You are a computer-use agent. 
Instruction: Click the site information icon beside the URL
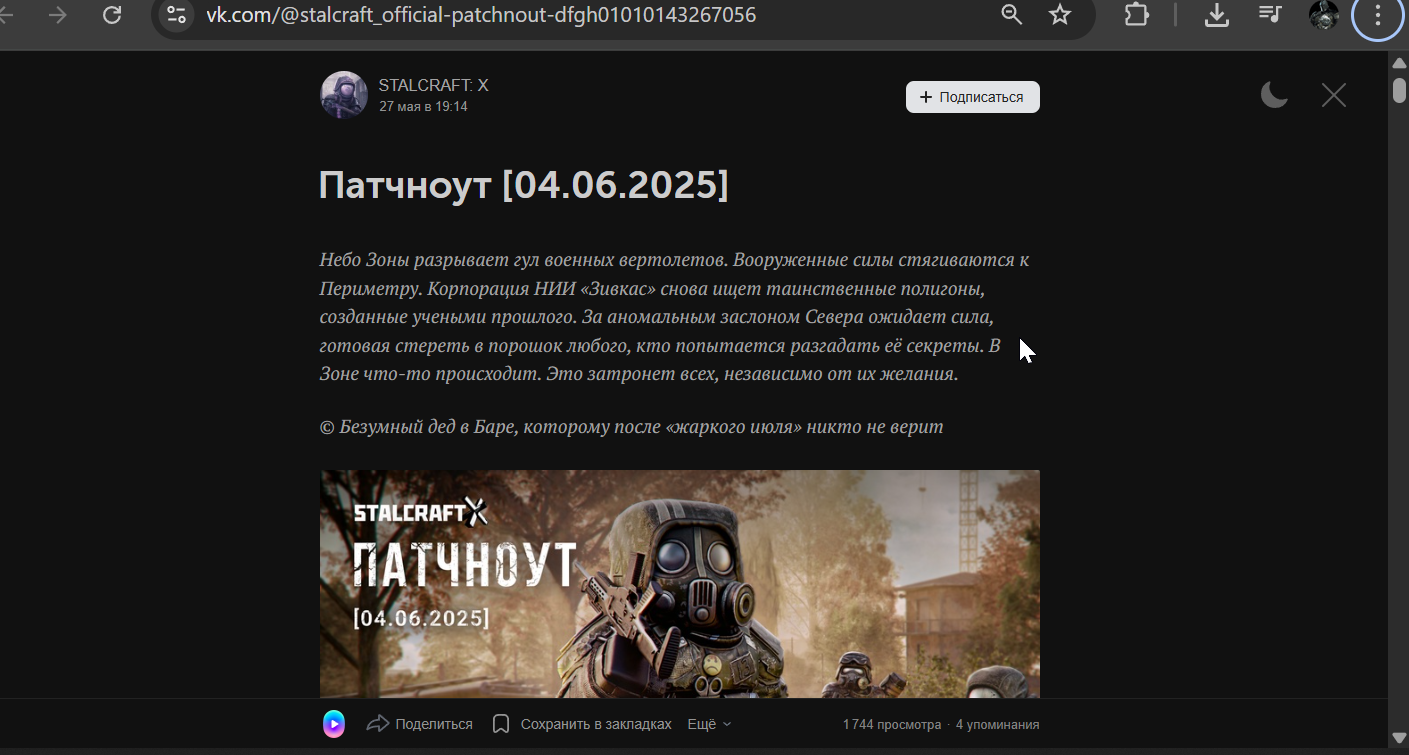click(x=176, y=15)
